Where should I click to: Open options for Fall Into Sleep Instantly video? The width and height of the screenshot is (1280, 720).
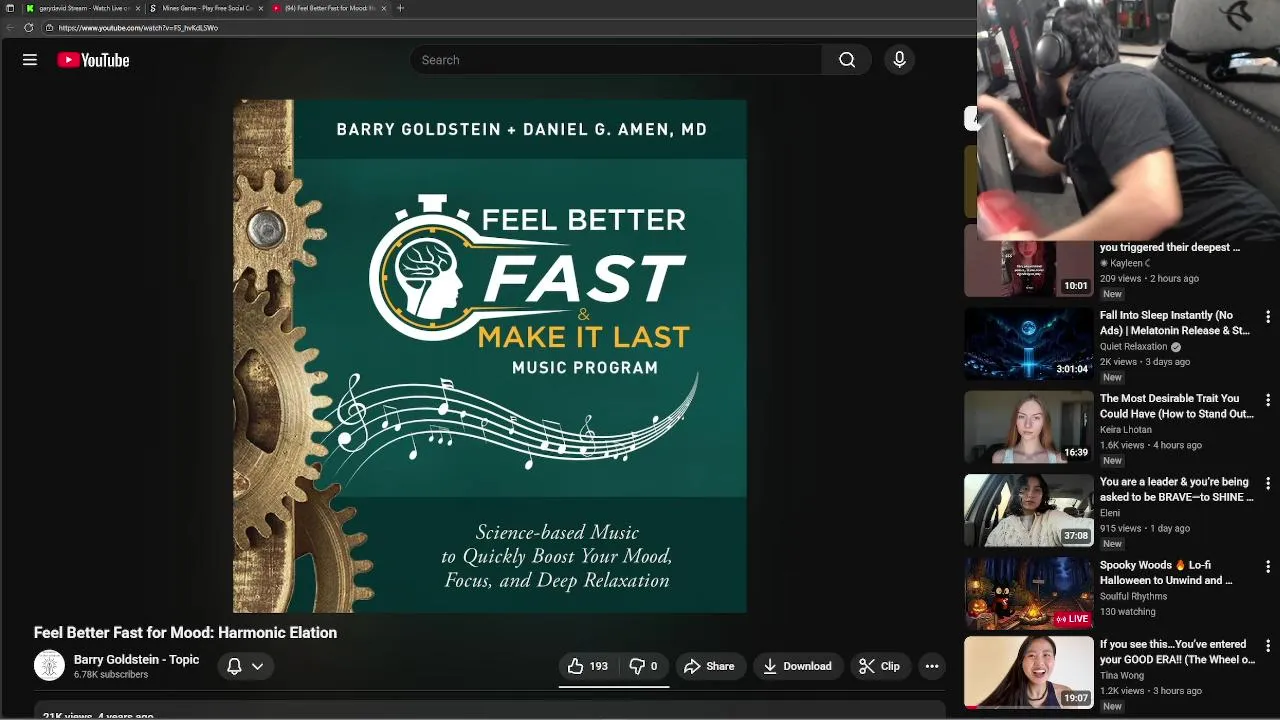pos(1268,316)
